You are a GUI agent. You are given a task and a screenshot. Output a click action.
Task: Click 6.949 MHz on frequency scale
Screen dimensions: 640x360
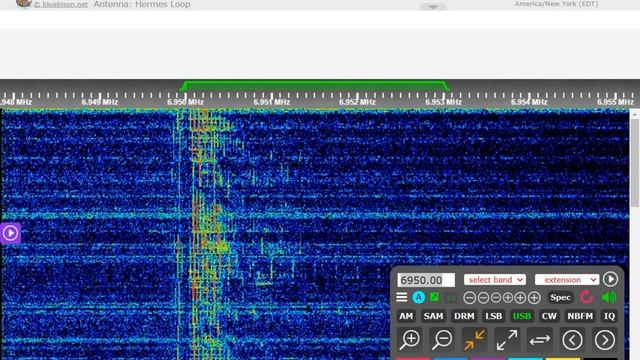click(100, 102)
